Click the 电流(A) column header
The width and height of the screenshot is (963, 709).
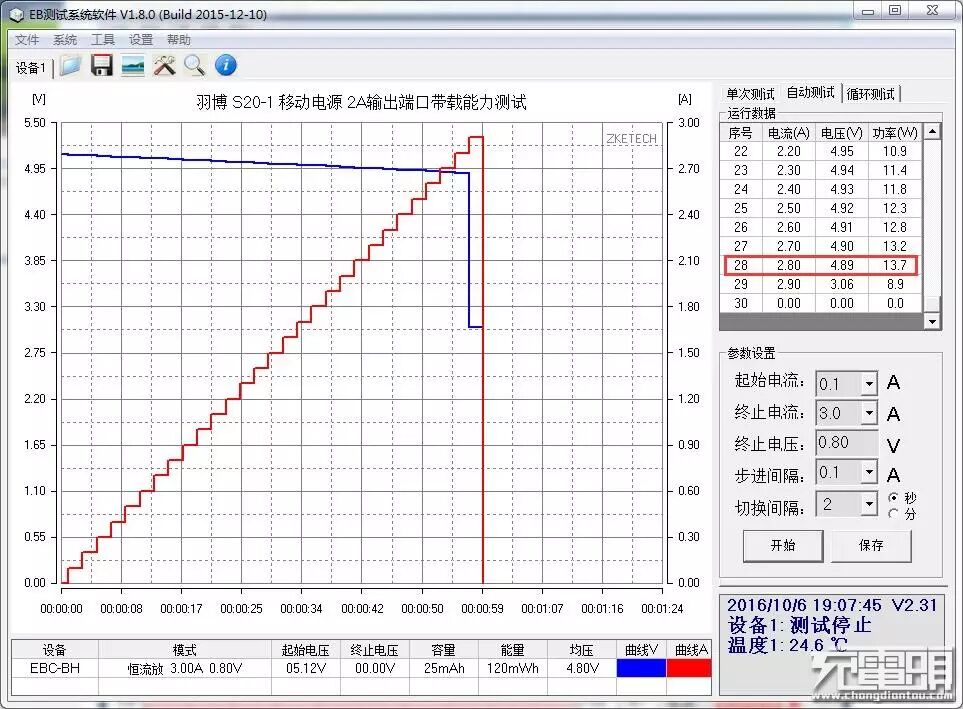coord(789,133)
